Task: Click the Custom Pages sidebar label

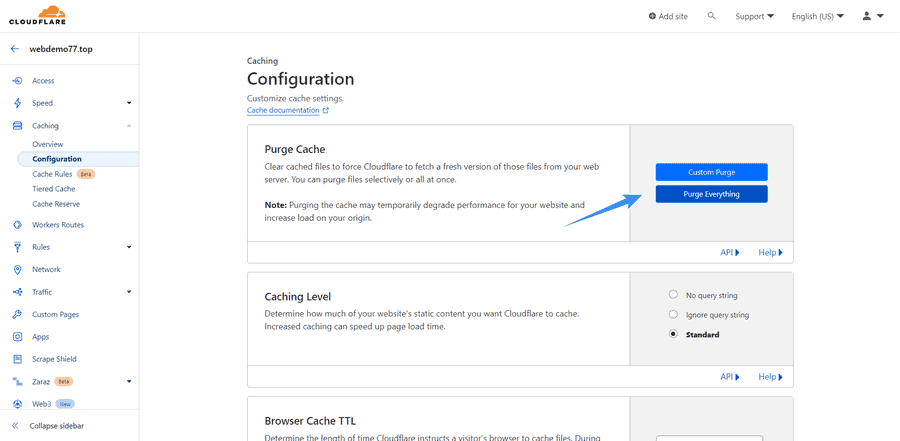Action: pyautogui.click(x=56, y=315)
